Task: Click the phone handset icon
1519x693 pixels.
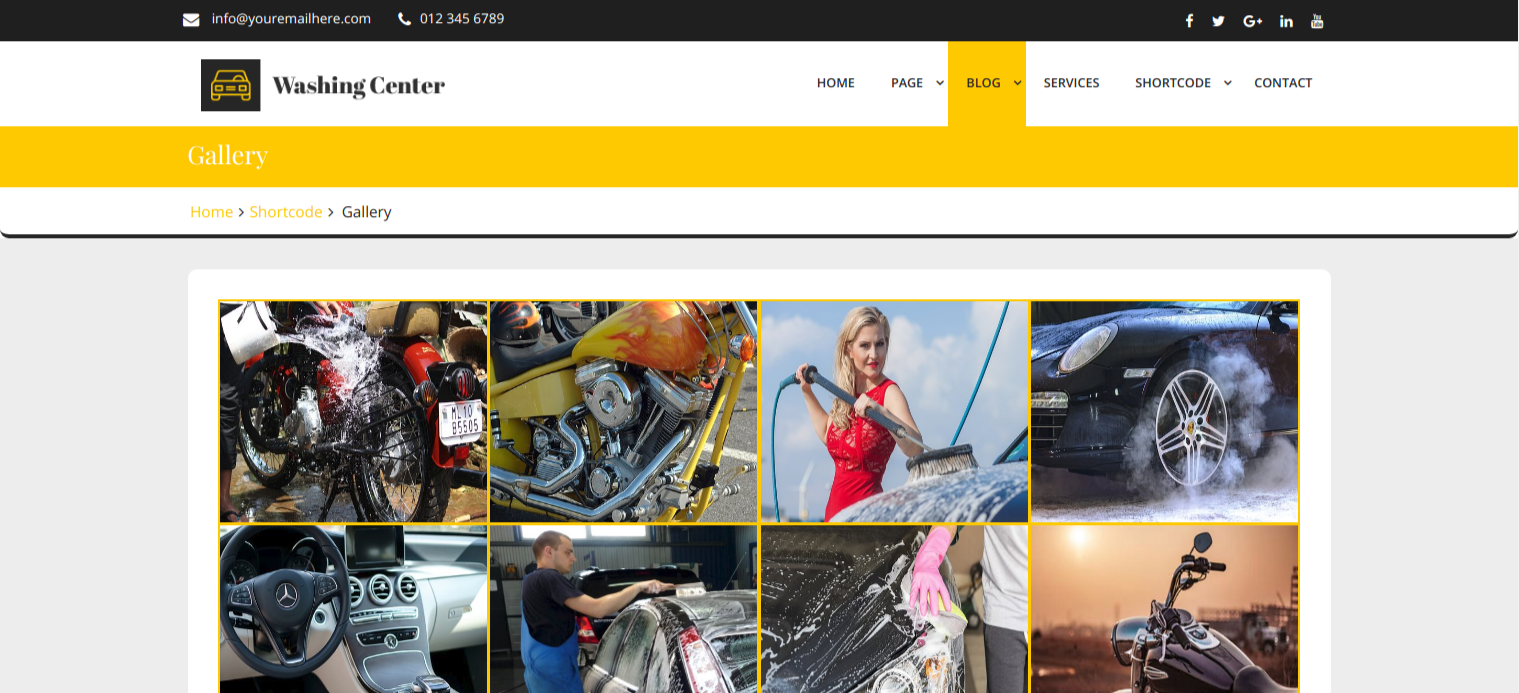Action: (x=404, y=19)
